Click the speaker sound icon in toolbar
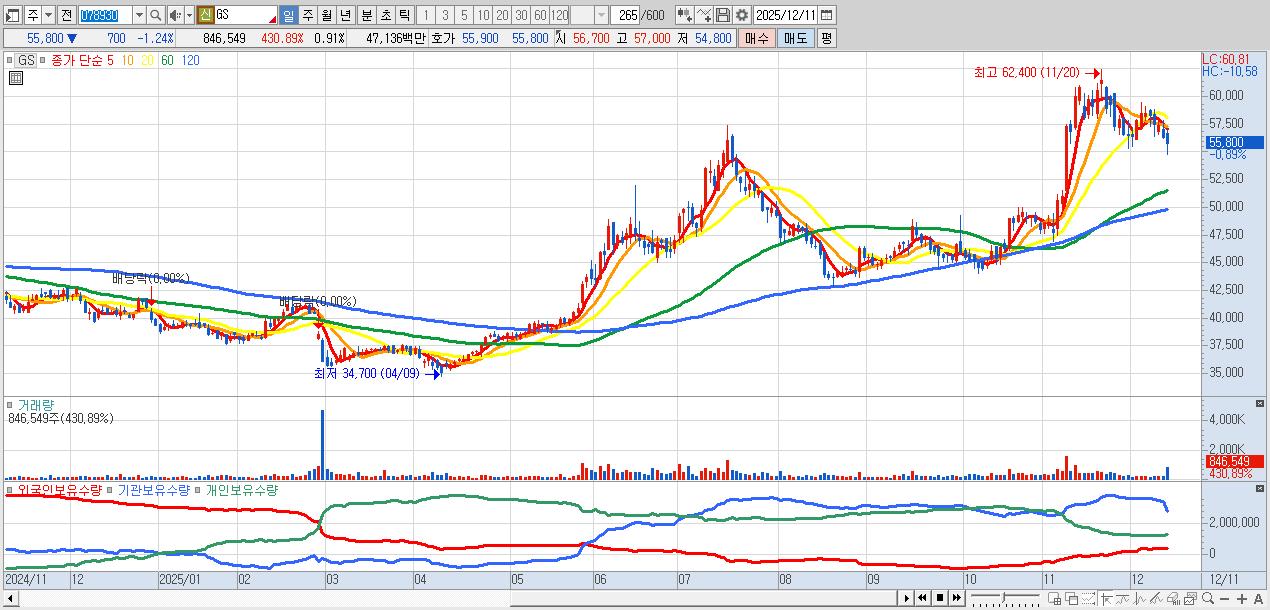 point(175,15)
